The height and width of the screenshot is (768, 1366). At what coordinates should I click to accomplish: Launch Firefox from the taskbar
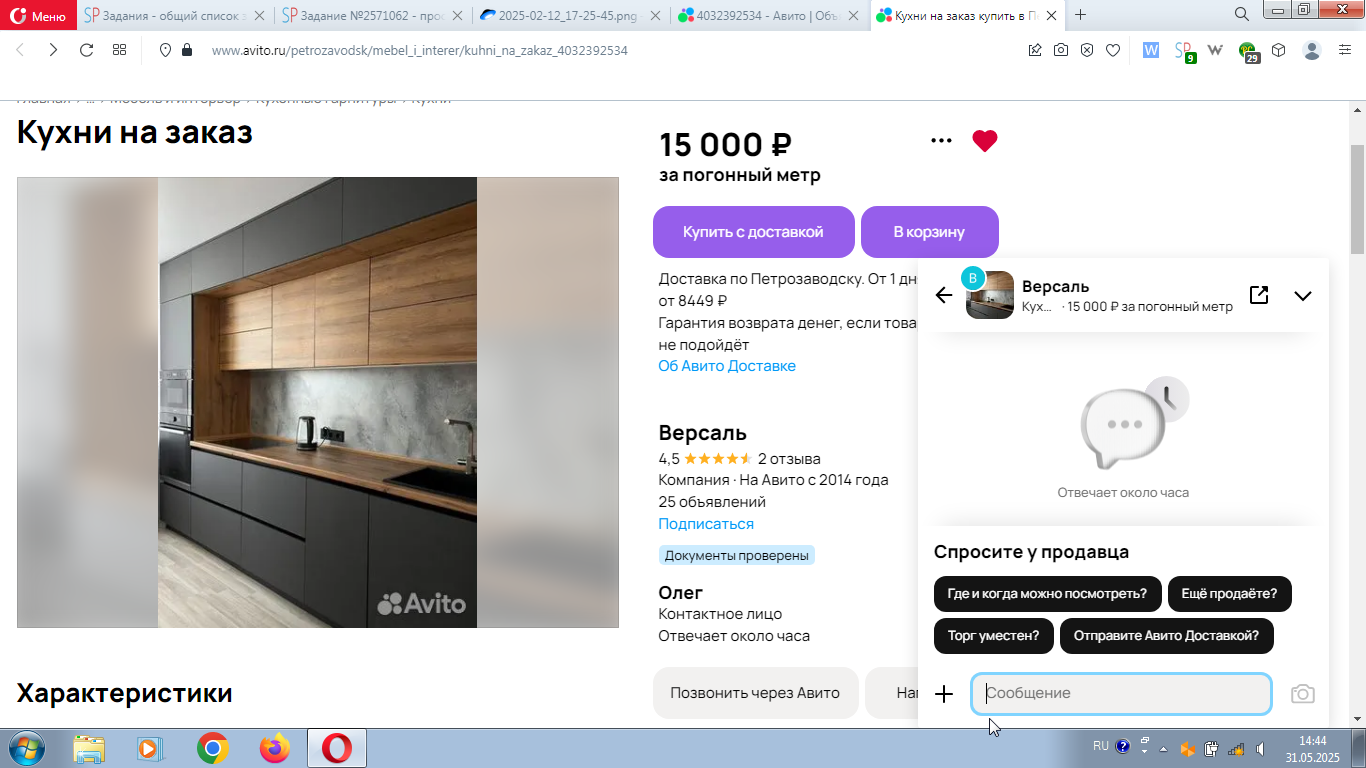click(274, 748)
